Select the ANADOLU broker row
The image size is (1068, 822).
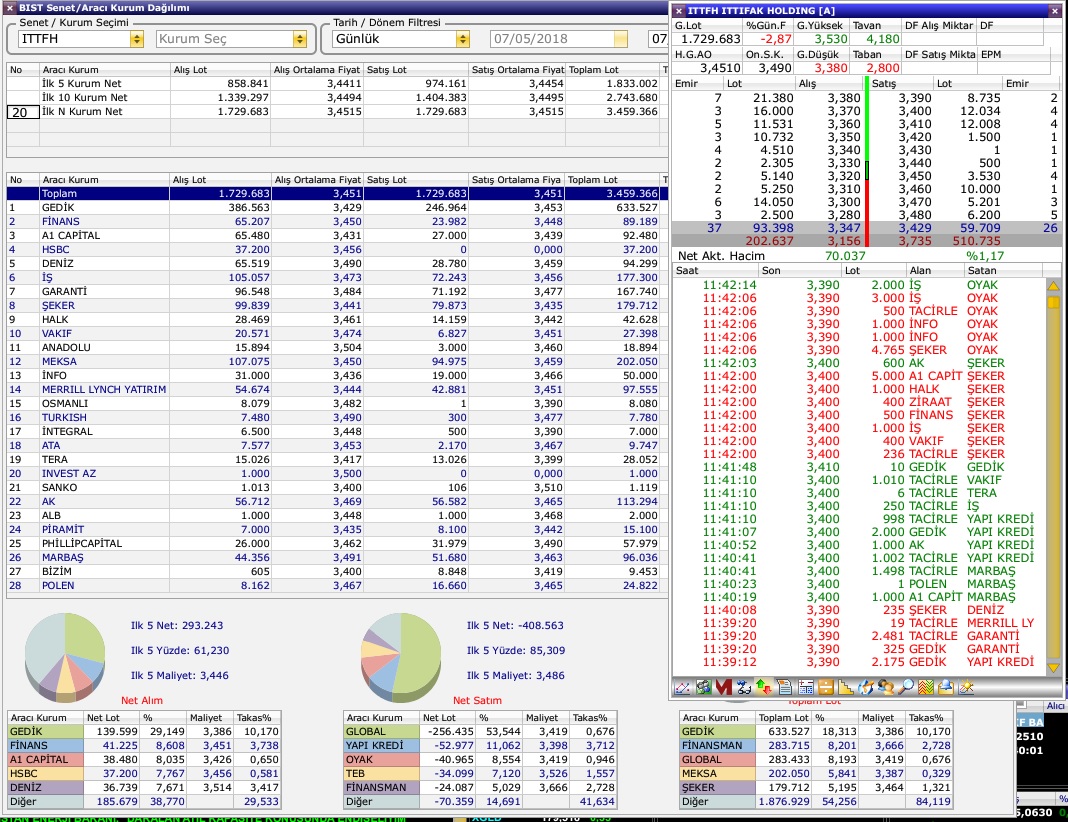click(x=337, y=347)
